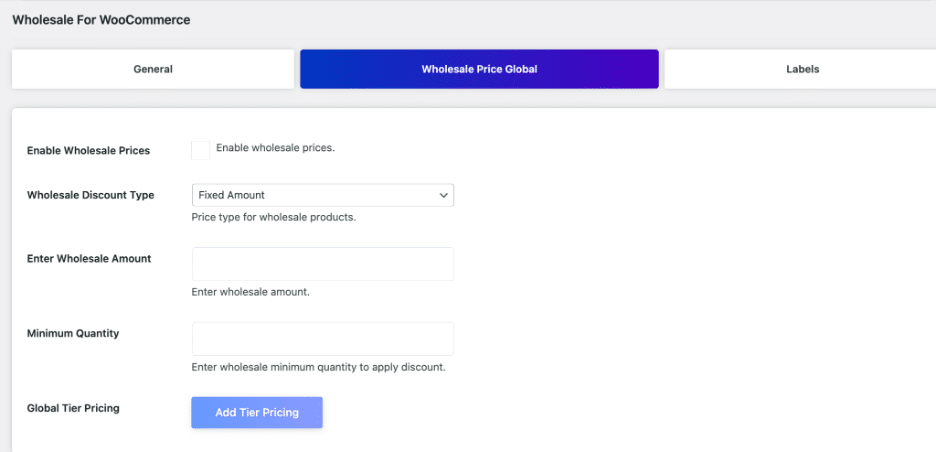This screenshot has width=936, height=452.
Task: Click the 'Enter Wholesale Amount' label
Action: click(89, 259)
